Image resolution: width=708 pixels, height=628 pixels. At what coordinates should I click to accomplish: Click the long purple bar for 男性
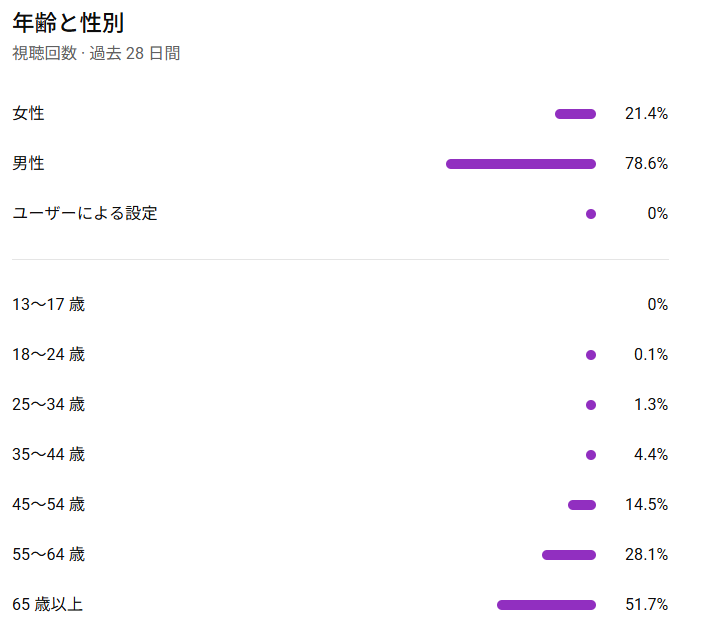tap(521, 164)
